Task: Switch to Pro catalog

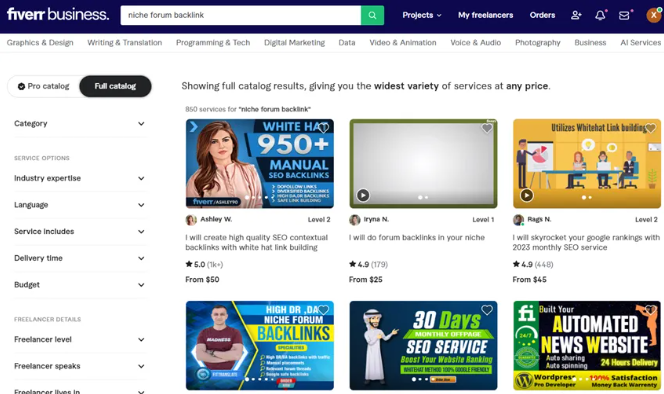Action: pos(44,86)
